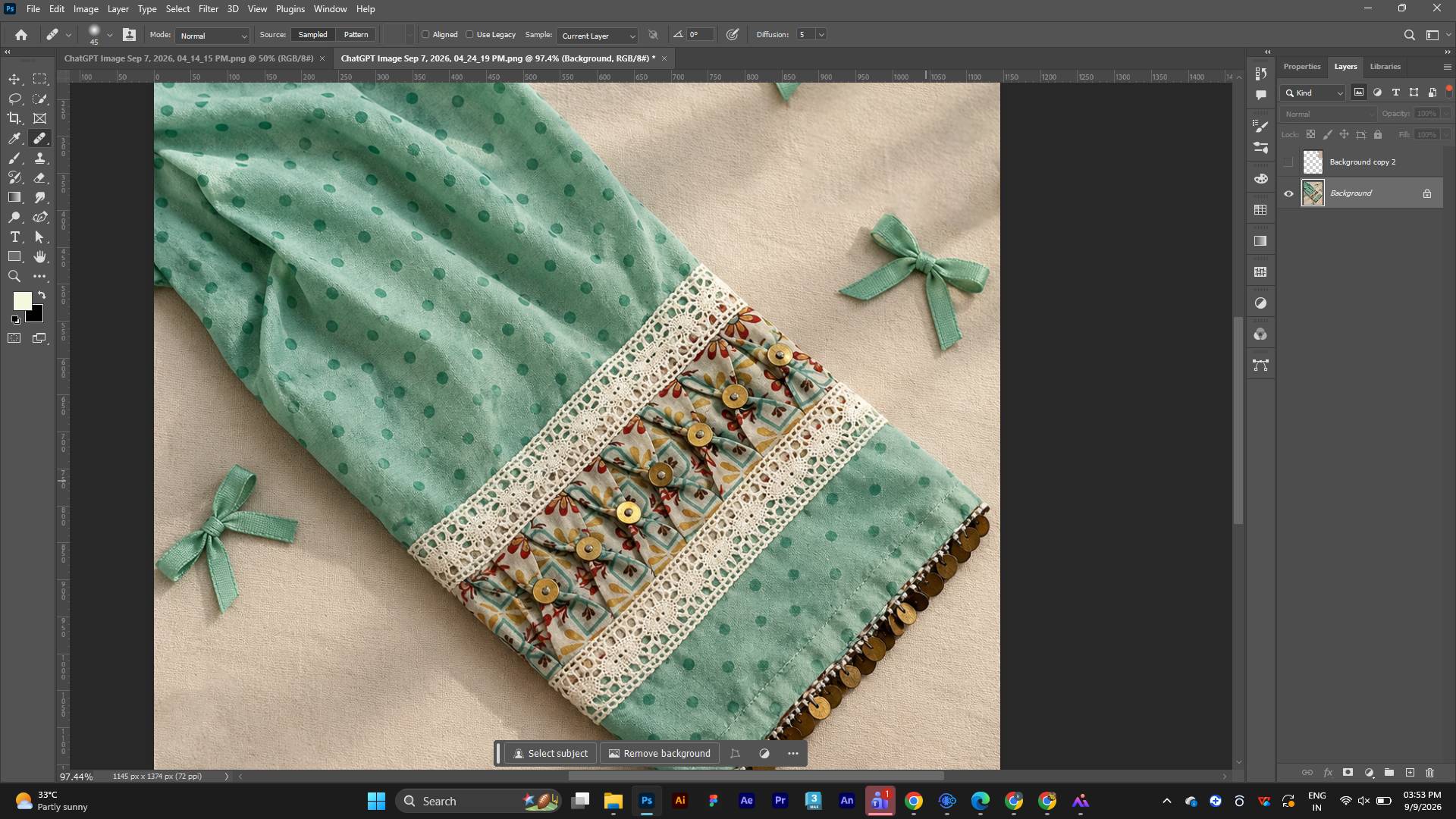Click the delete layer trash icon

coord(1430,773)
